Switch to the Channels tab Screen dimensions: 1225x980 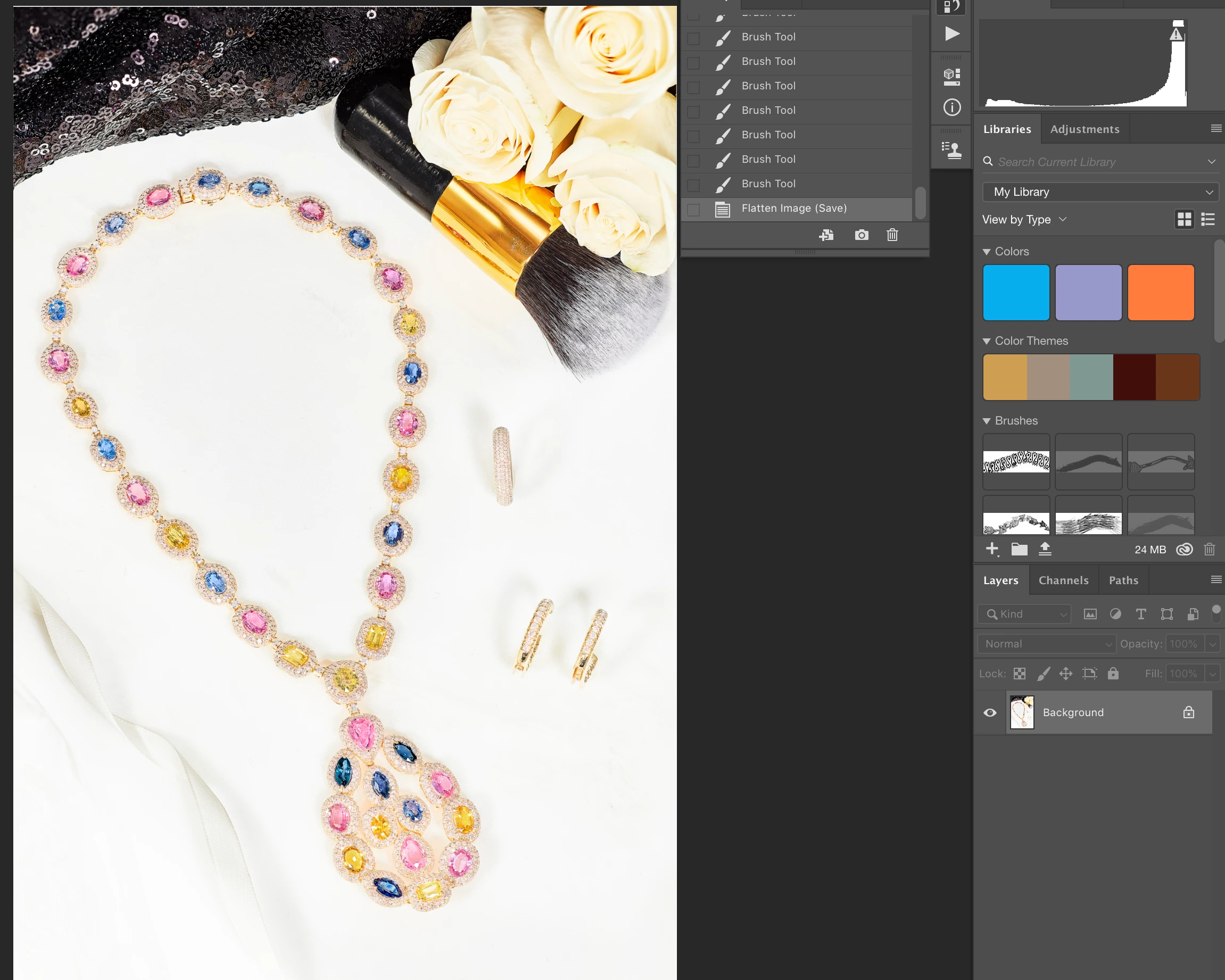point(1063,580)
